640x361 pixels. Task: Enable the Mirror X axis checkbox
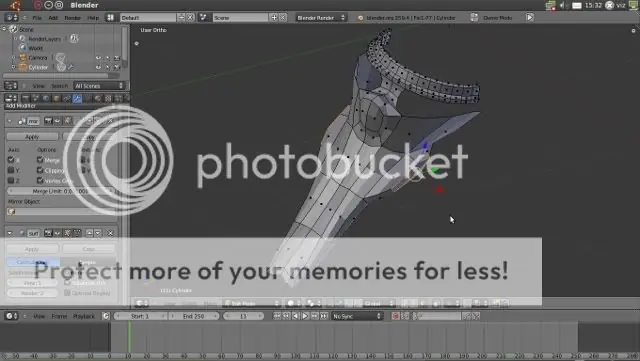pyautogui.click(x=11, y=160)
